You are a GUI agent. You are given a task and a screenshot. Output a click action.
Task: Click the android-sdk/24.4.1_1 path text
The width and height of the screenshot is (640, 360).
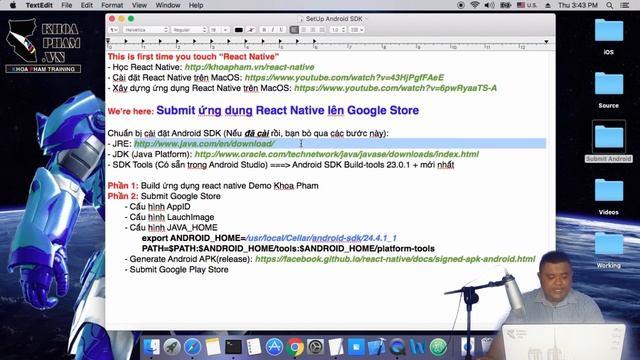(321, 238)
